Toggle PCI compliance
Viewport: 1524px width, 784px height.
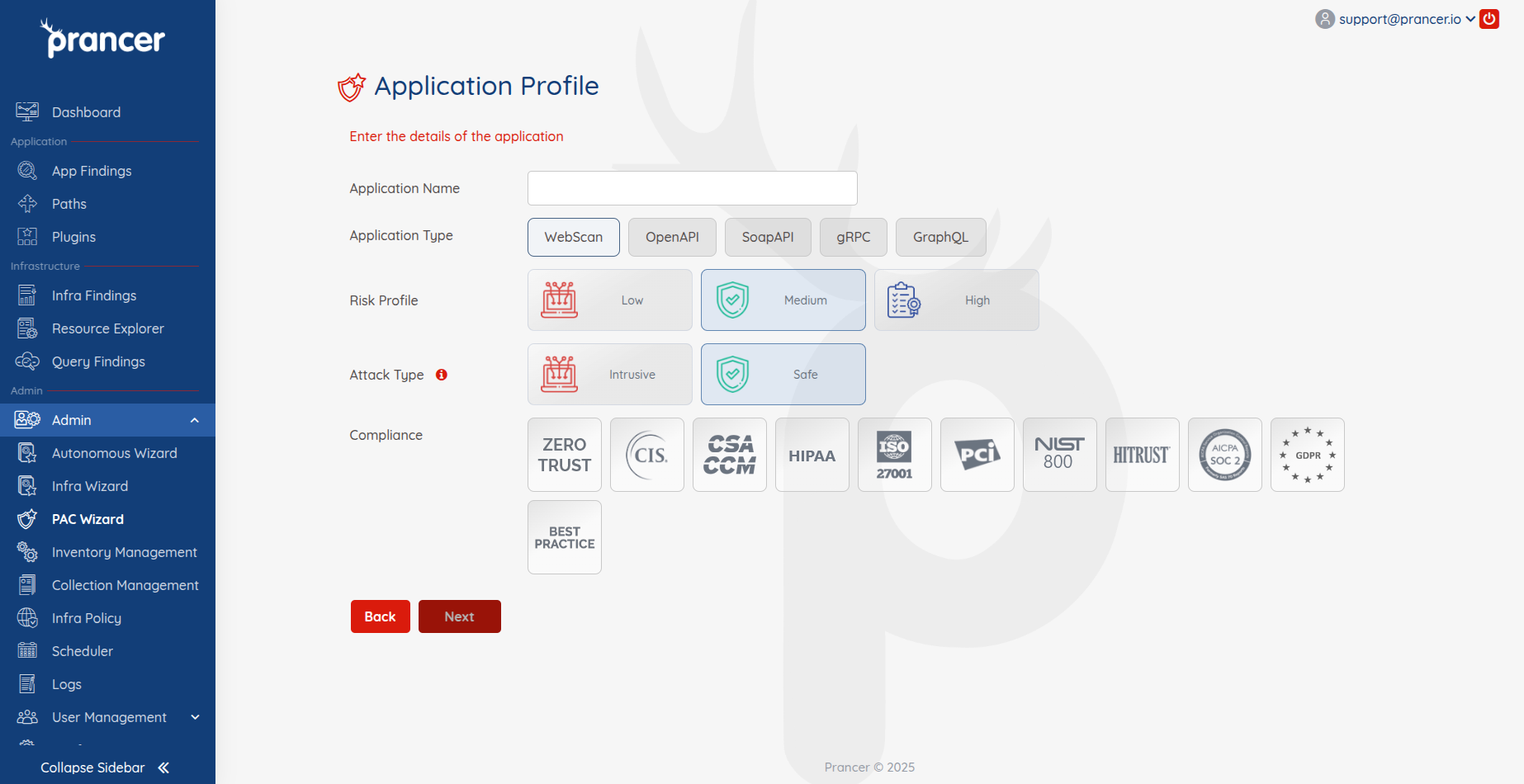click(x=977, y=455)
